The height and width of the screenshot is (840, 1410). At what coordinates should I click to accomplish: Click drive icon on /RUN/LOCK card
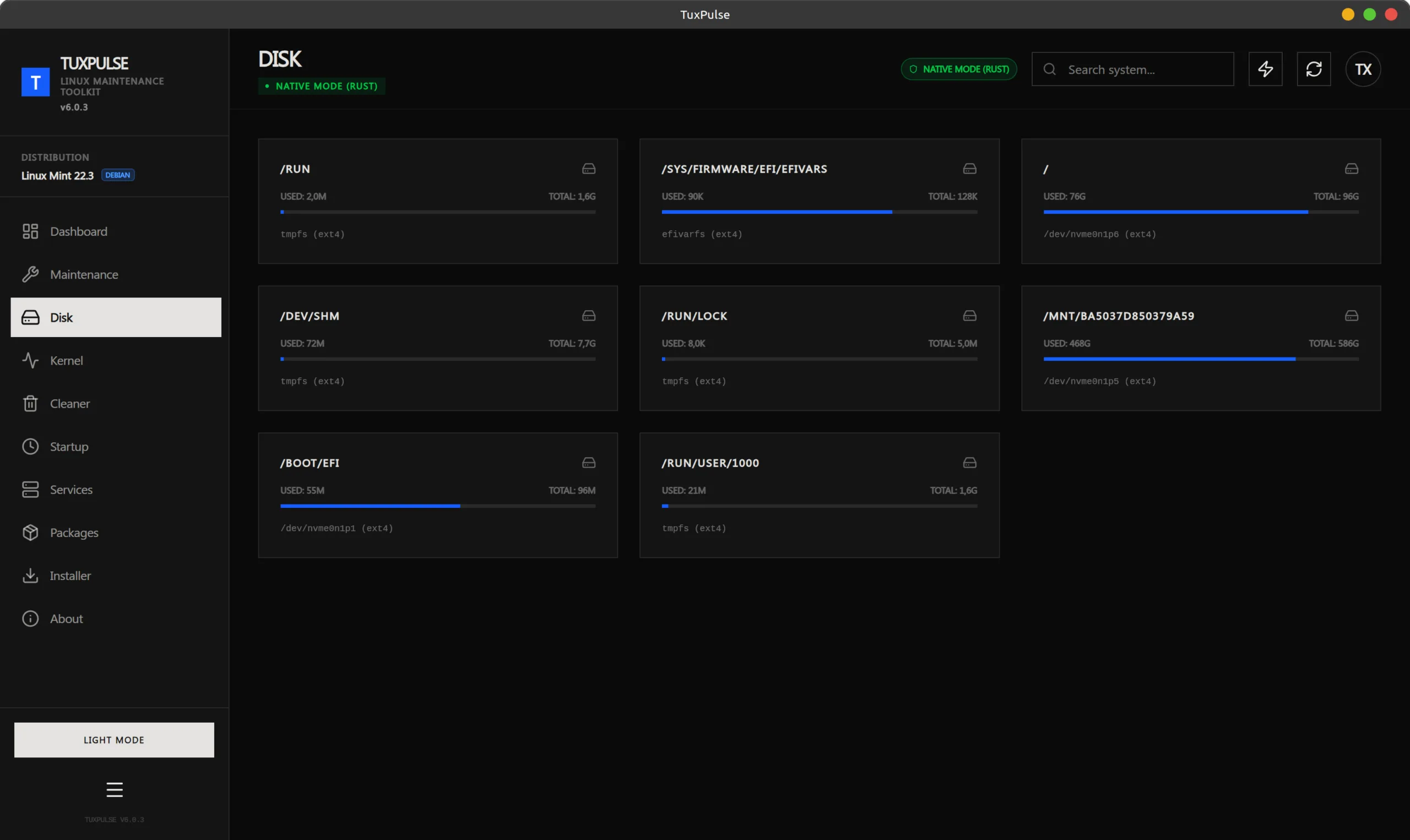coord(969,315)
